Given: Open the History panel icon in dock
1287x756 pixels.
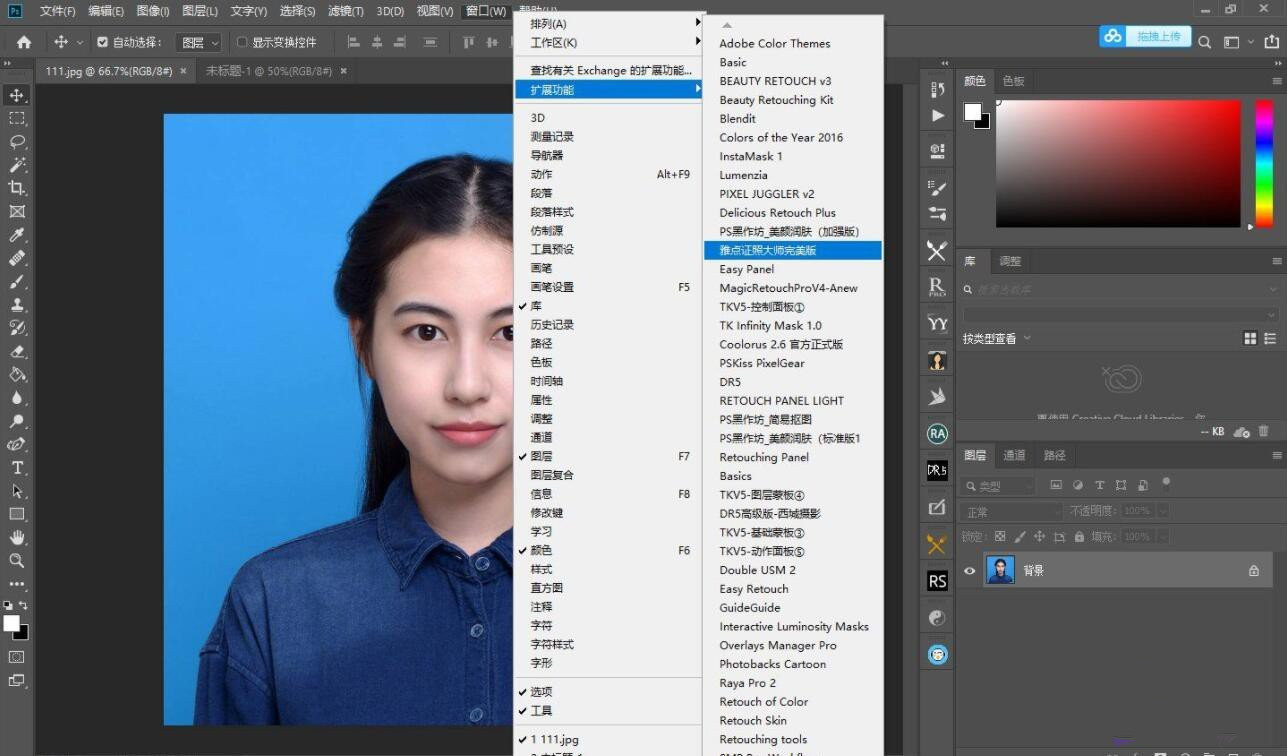Looking at the screenshot, I should (937, 89).
